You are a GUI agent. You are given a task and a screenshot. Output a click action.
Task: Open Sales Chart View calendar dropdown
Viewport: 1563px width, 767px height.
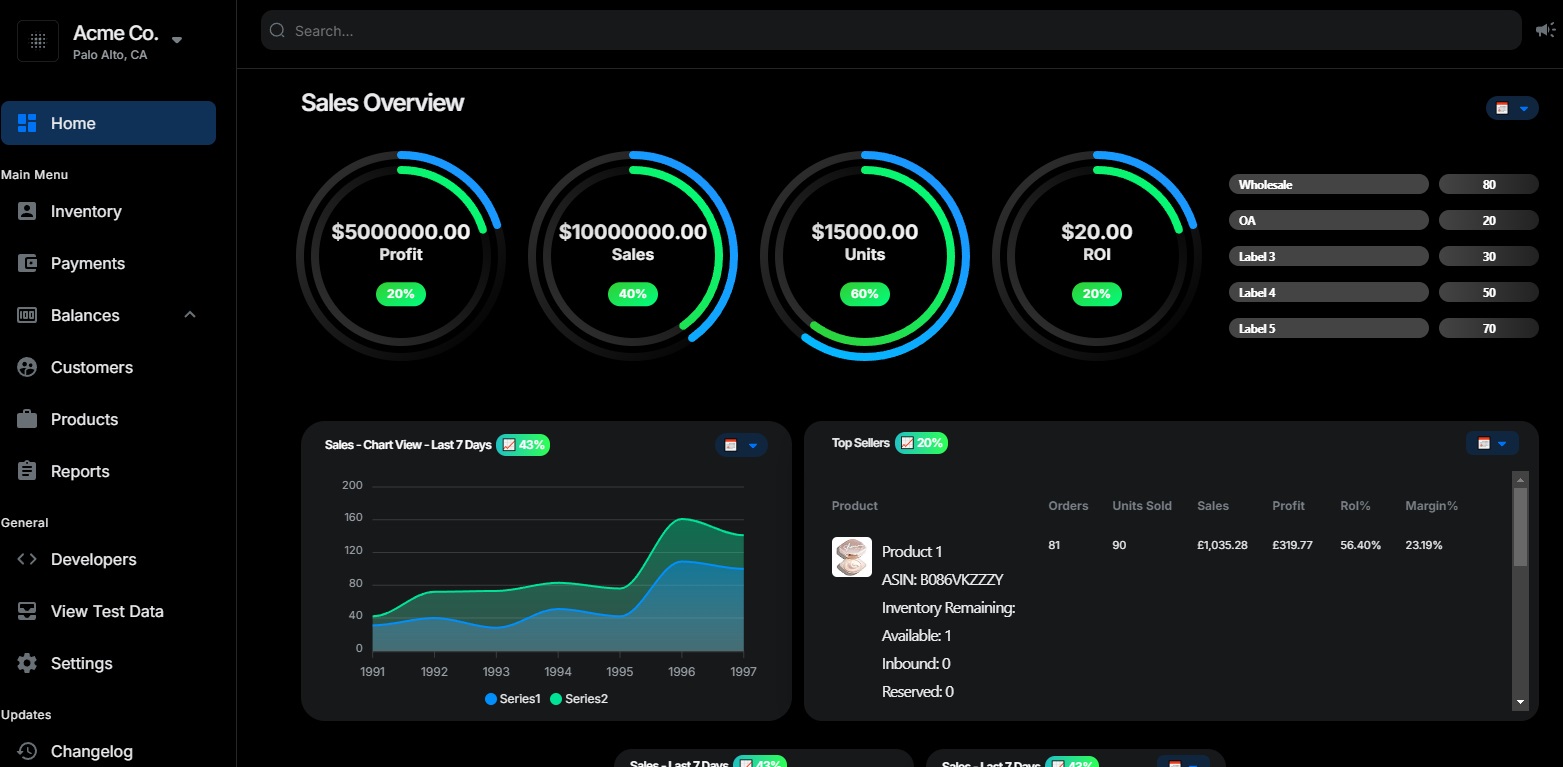741,445
